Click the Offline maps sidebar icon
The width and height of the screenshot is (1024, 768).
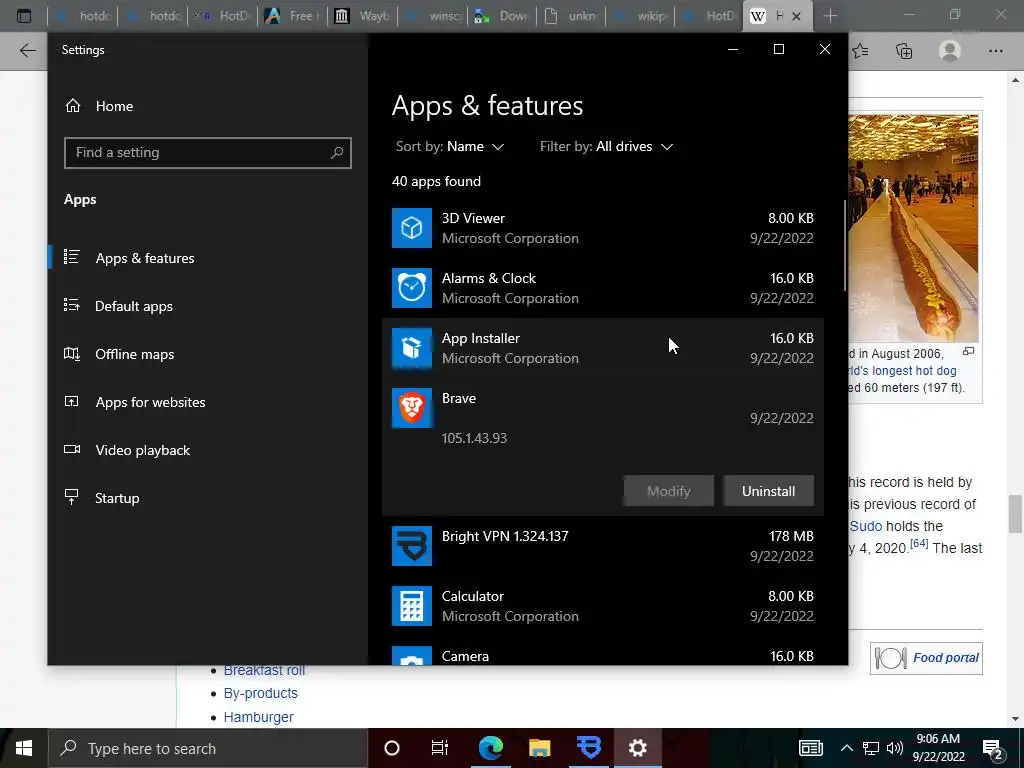[72, 354]
